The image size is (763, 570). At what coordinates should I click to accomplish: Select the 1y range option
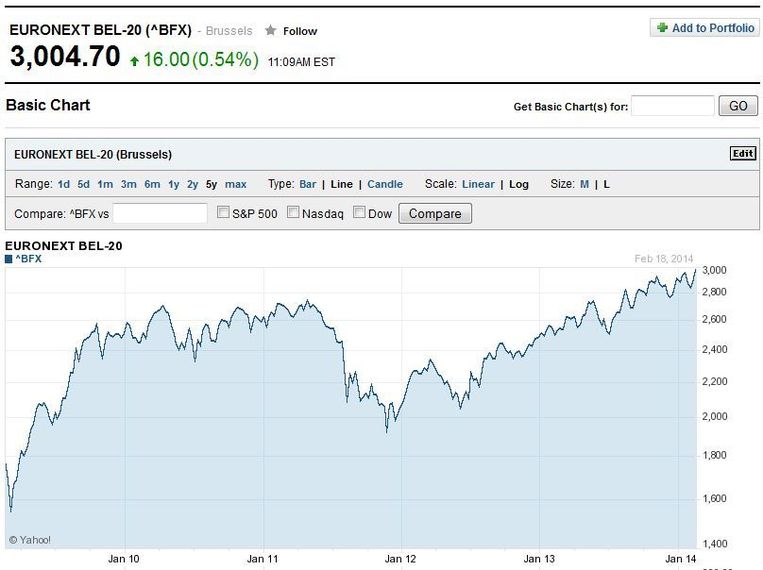[174, 184]
